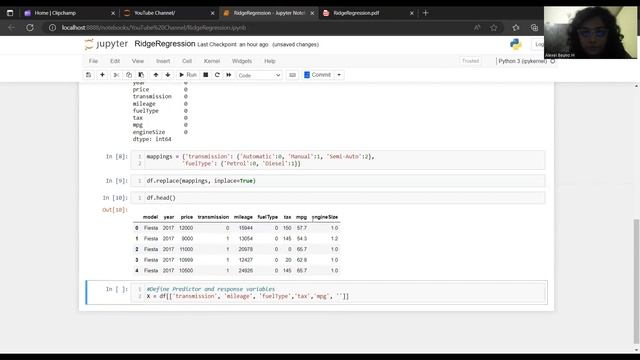Rename the notebook title RidgeRegression
The width and height of the screenshot is (640, 360).
[x=164, y=44]
